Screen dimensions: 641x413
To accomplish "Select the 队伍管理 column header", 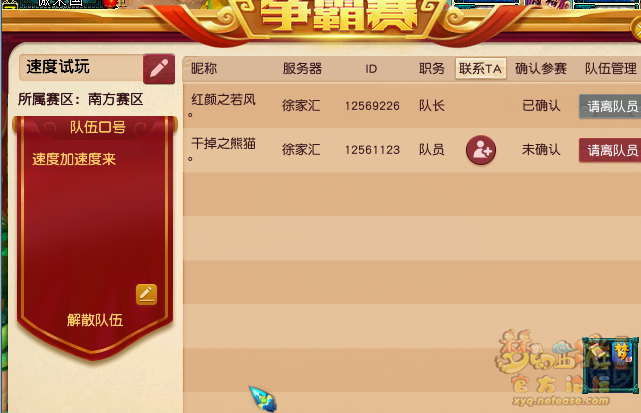I will (611, 68).
